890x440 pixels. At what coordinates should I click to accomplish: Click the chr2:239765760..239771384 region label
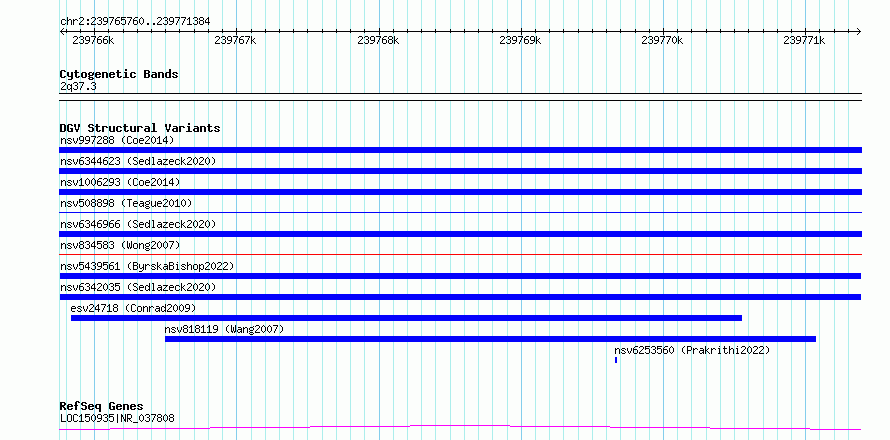pyautogui.click(x=135, y=22)
